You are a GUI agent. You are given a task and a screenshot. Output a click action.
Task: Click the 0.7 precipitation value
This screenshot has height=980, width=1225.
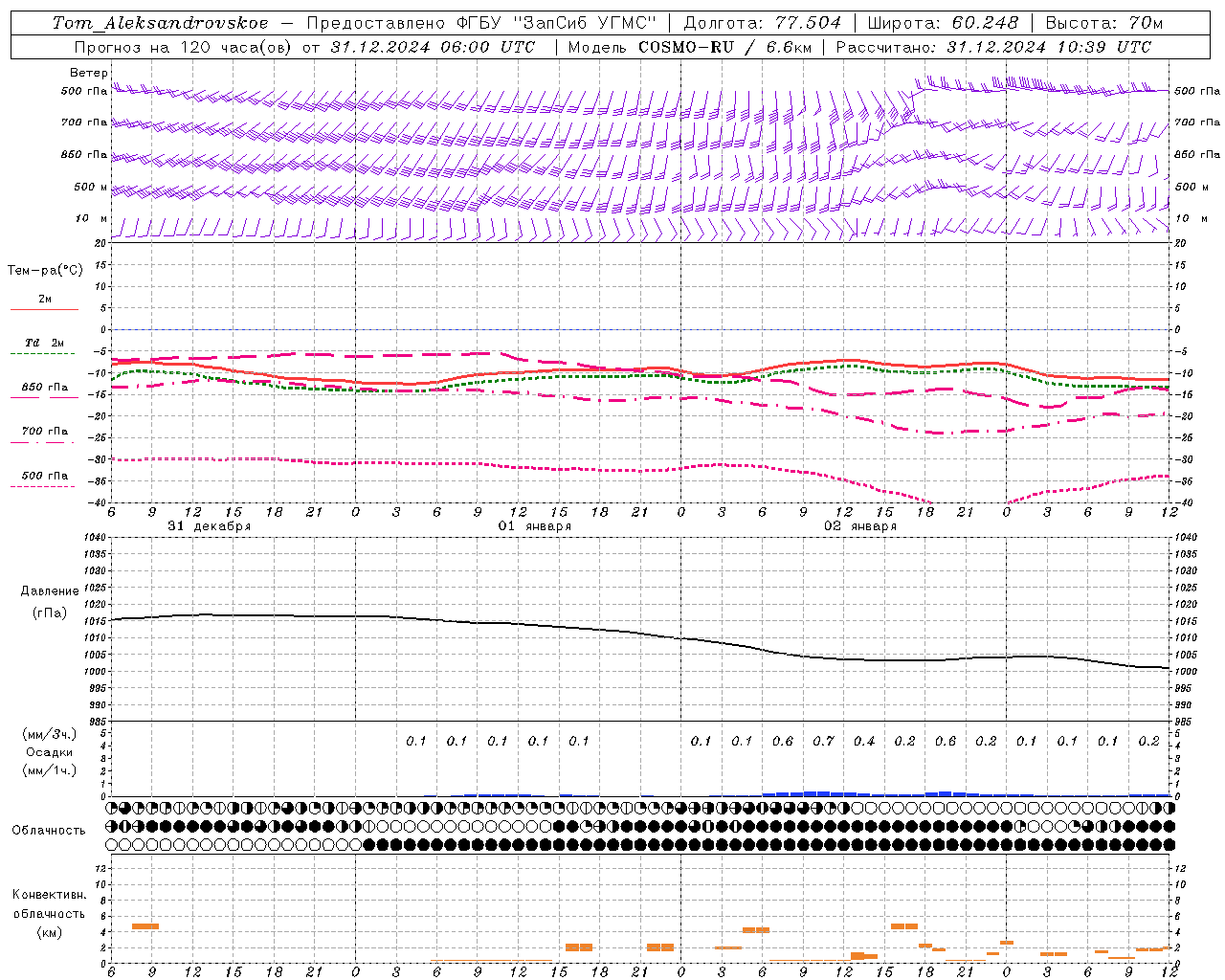[823, 741]
